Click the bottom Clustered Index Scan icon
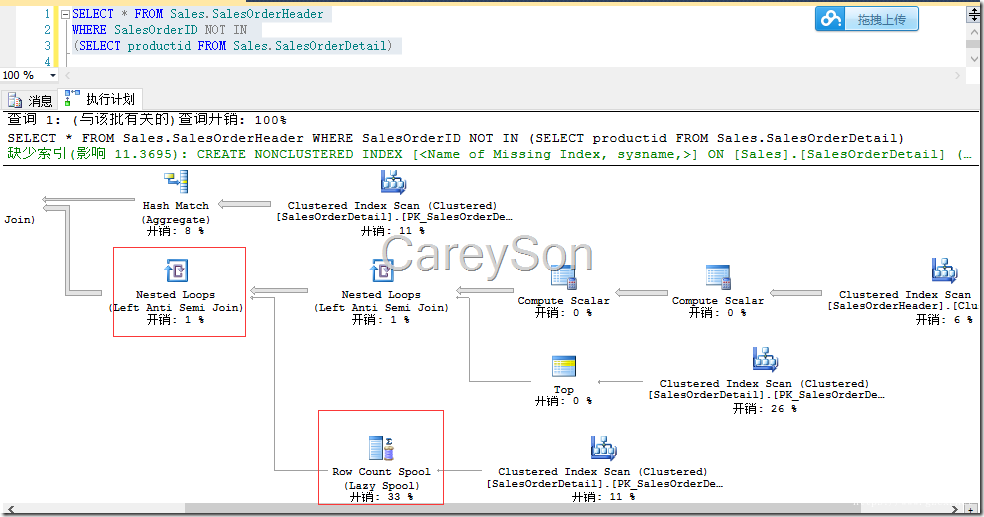Viewport: 984px width, 517px height. 604,448
